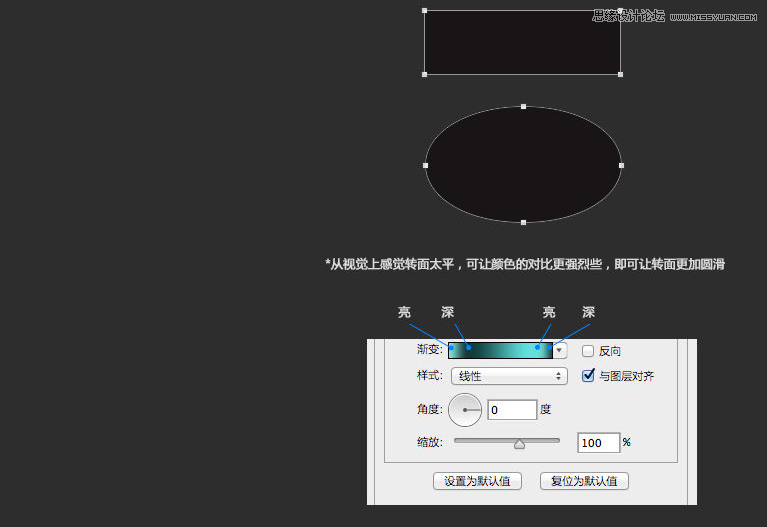Click the 角度: label text

click(430, 409)
